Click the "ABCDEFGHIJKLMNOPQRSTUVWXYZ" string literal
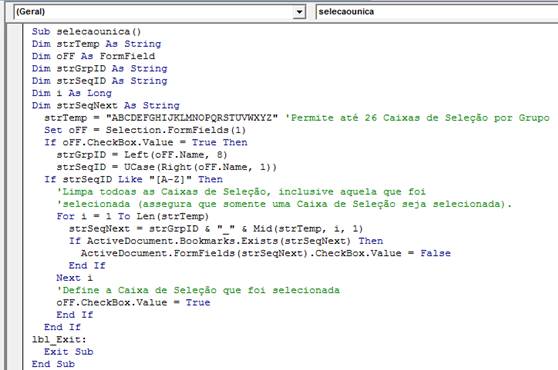The width and height of the screenshot is (558, 370). point(192,118)
